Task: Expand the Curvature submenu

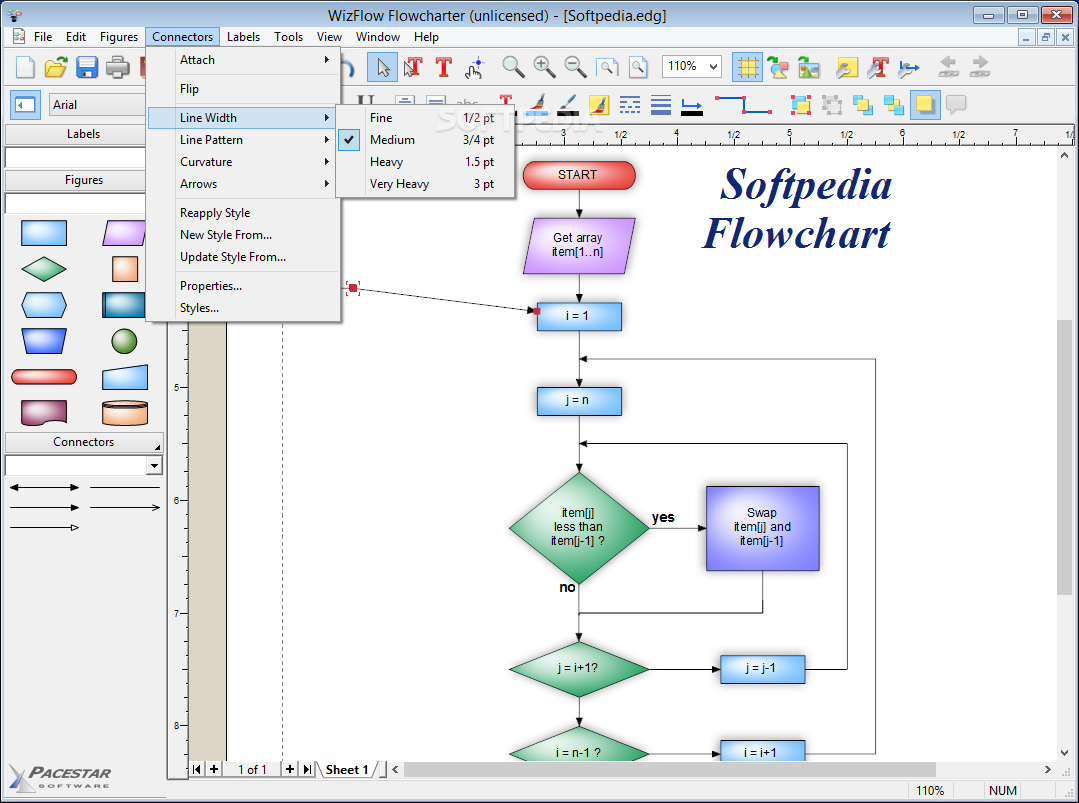Action: pyautogui.click(x=244, y=162)
